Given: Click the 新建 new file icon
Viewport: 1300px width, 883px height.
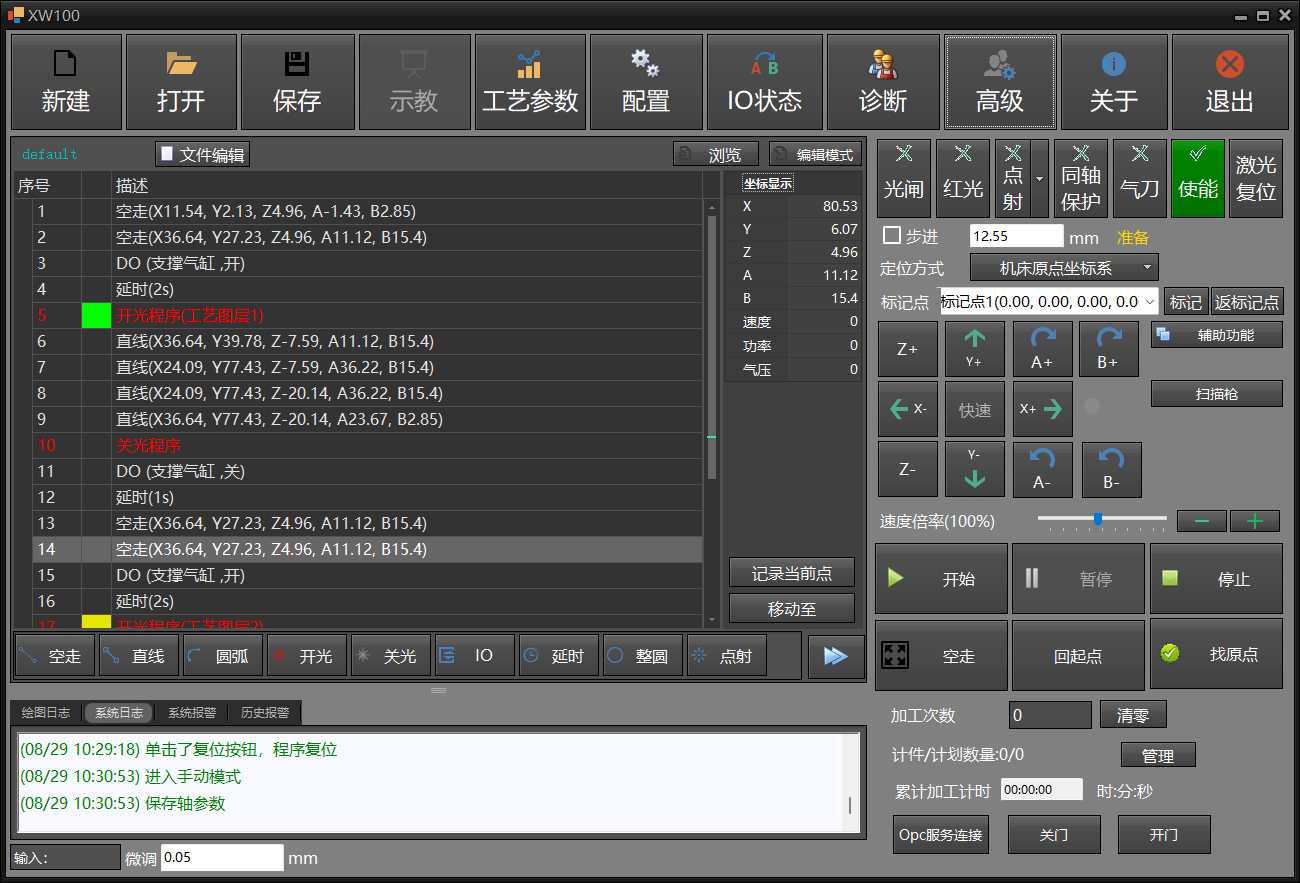Looking at the screenshot, I should tap(65, 82).
